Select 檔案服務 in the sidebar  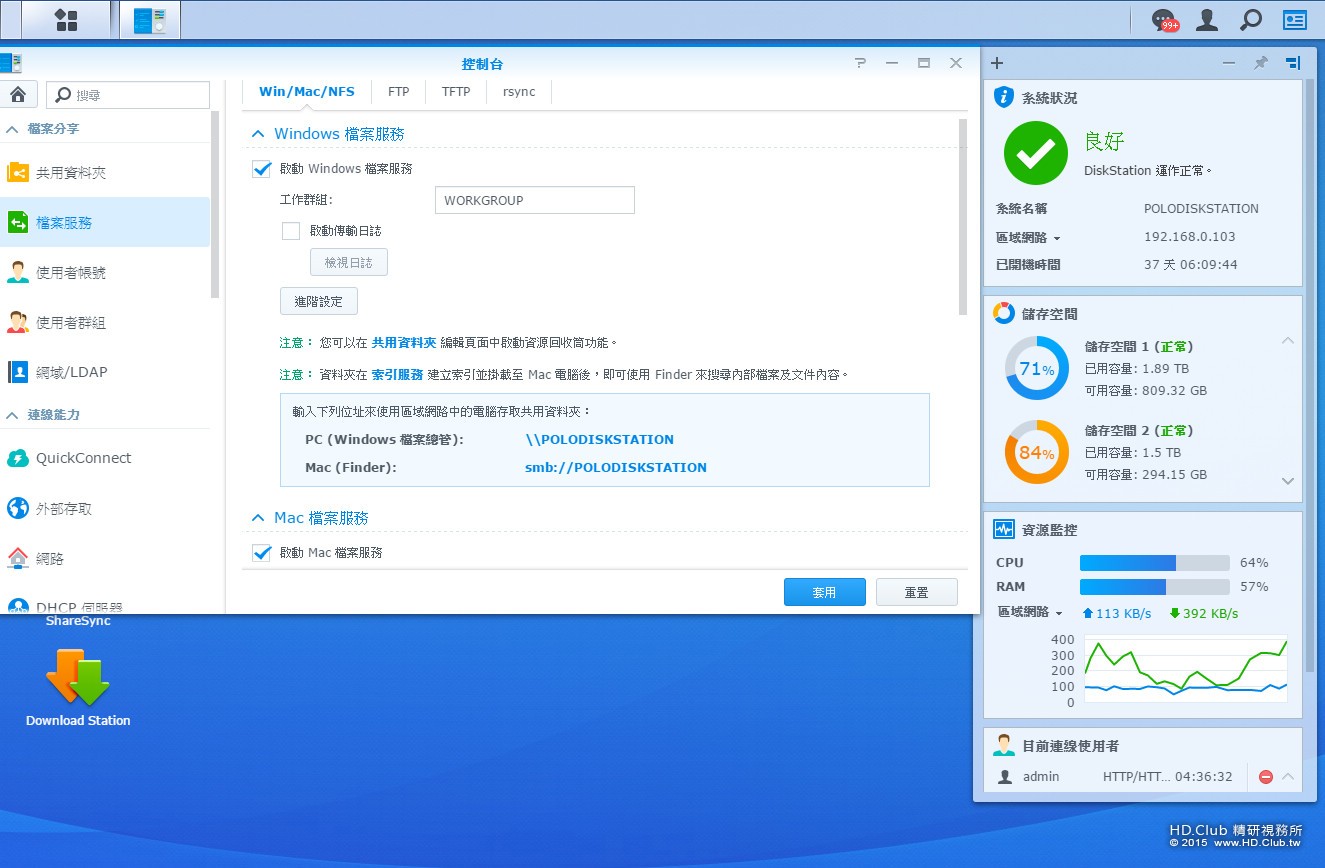tap(105, 222)
